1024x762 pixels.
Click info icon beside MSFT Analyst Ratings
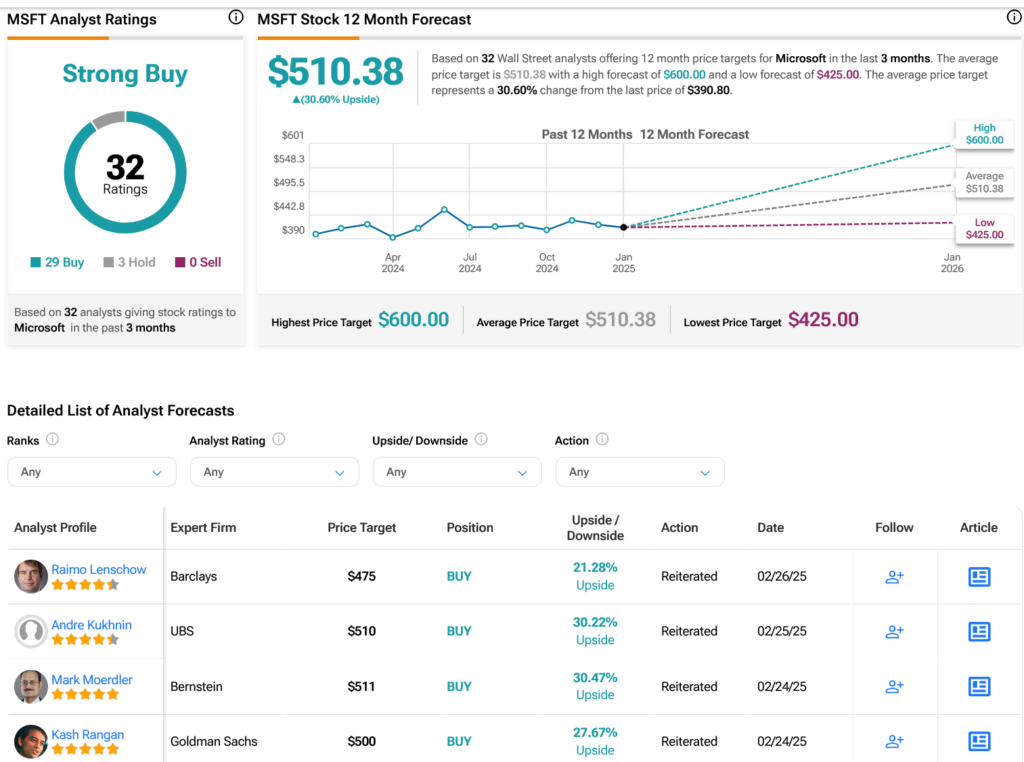[x=236, y=18]
